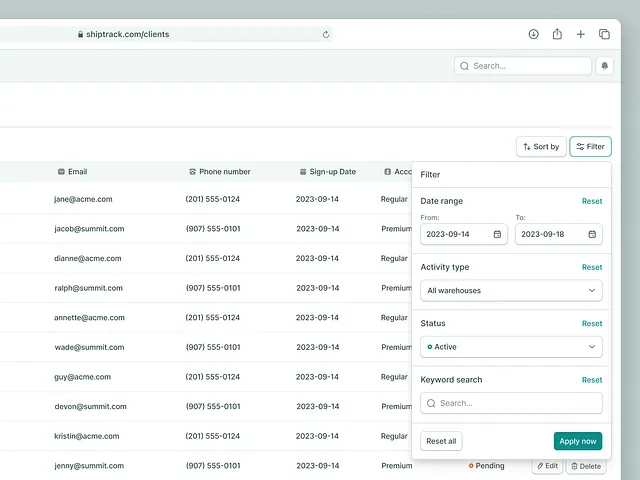This screenshot has width=640, height=480.
Task: Open the To date calendar picker
Action: point(592,234)
